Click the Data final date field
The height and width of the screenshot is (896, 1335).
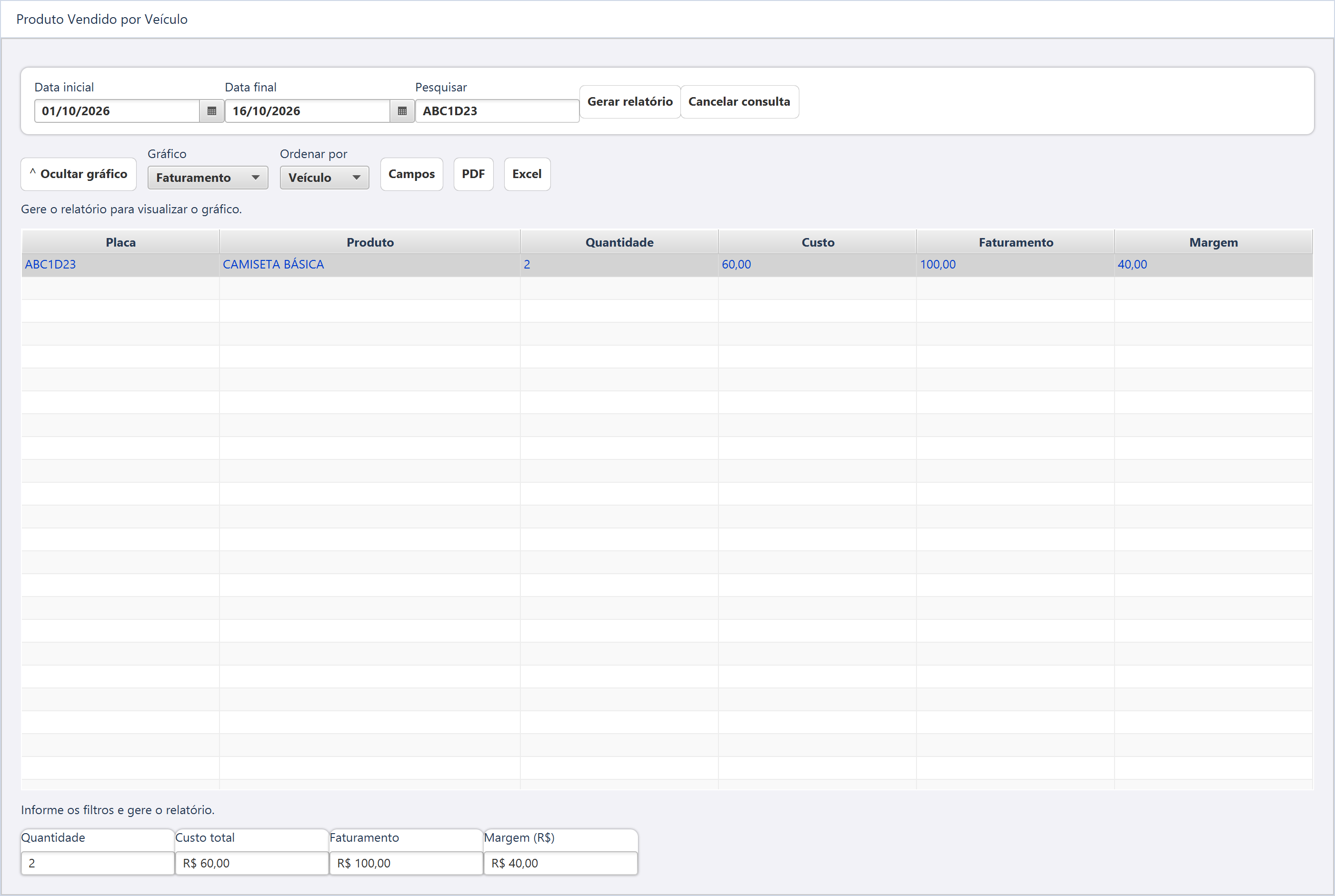[308, 111]
